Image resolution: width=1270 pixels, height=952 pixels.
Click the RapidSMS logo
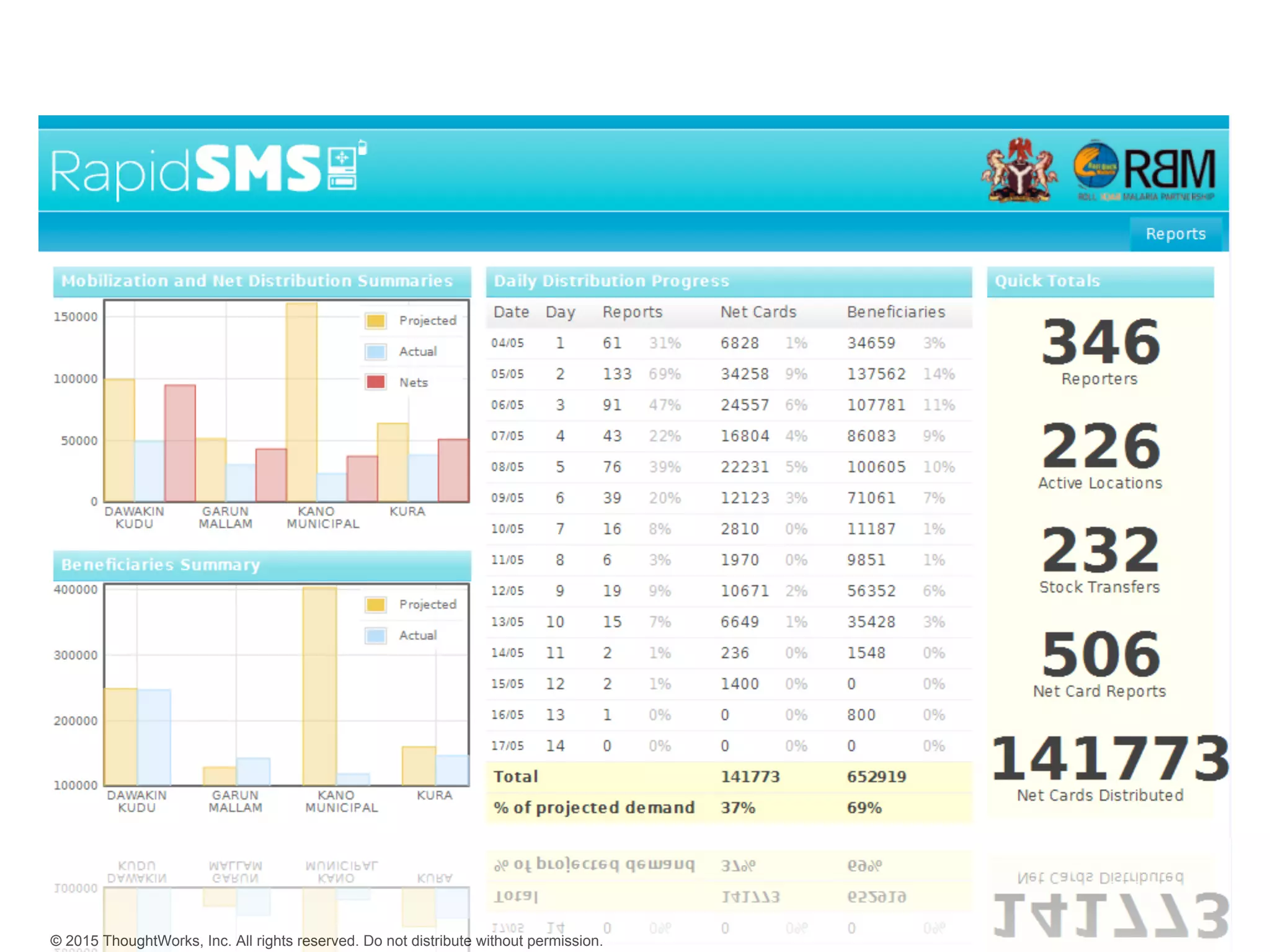coord(186,170)
